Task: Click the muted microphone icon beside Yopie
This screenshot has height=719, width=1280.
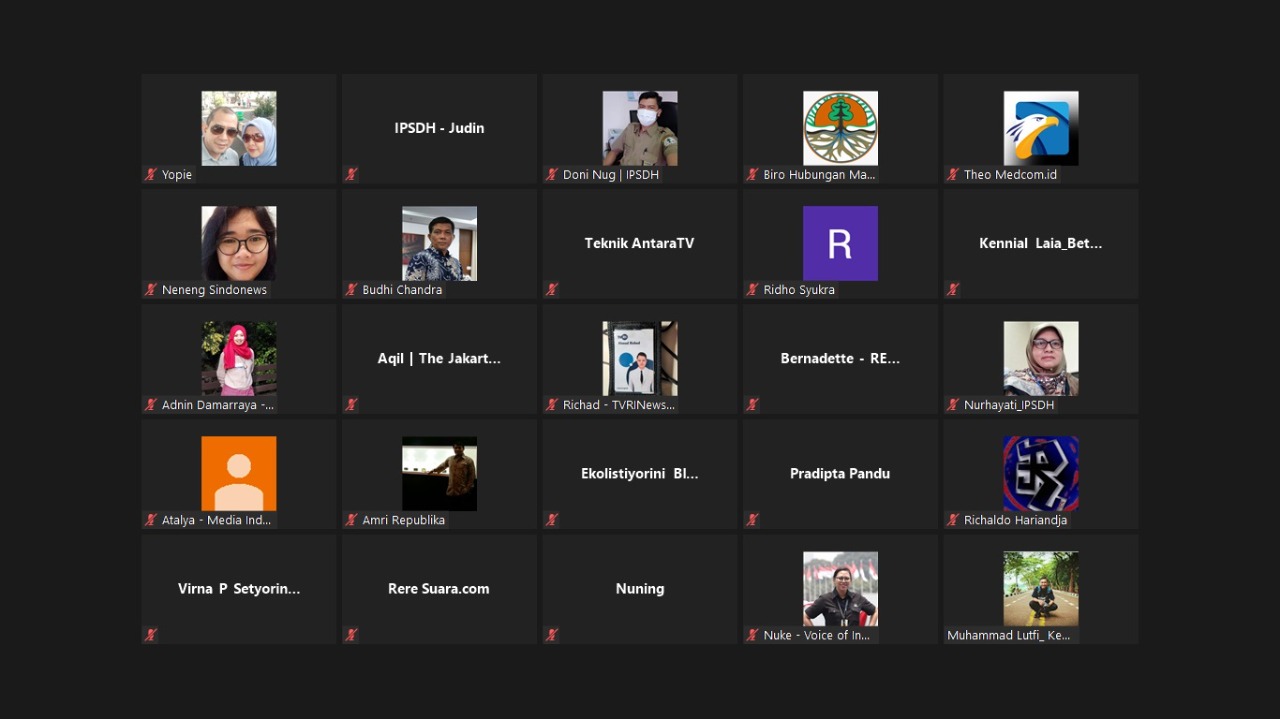Action: tap(151, 175)
